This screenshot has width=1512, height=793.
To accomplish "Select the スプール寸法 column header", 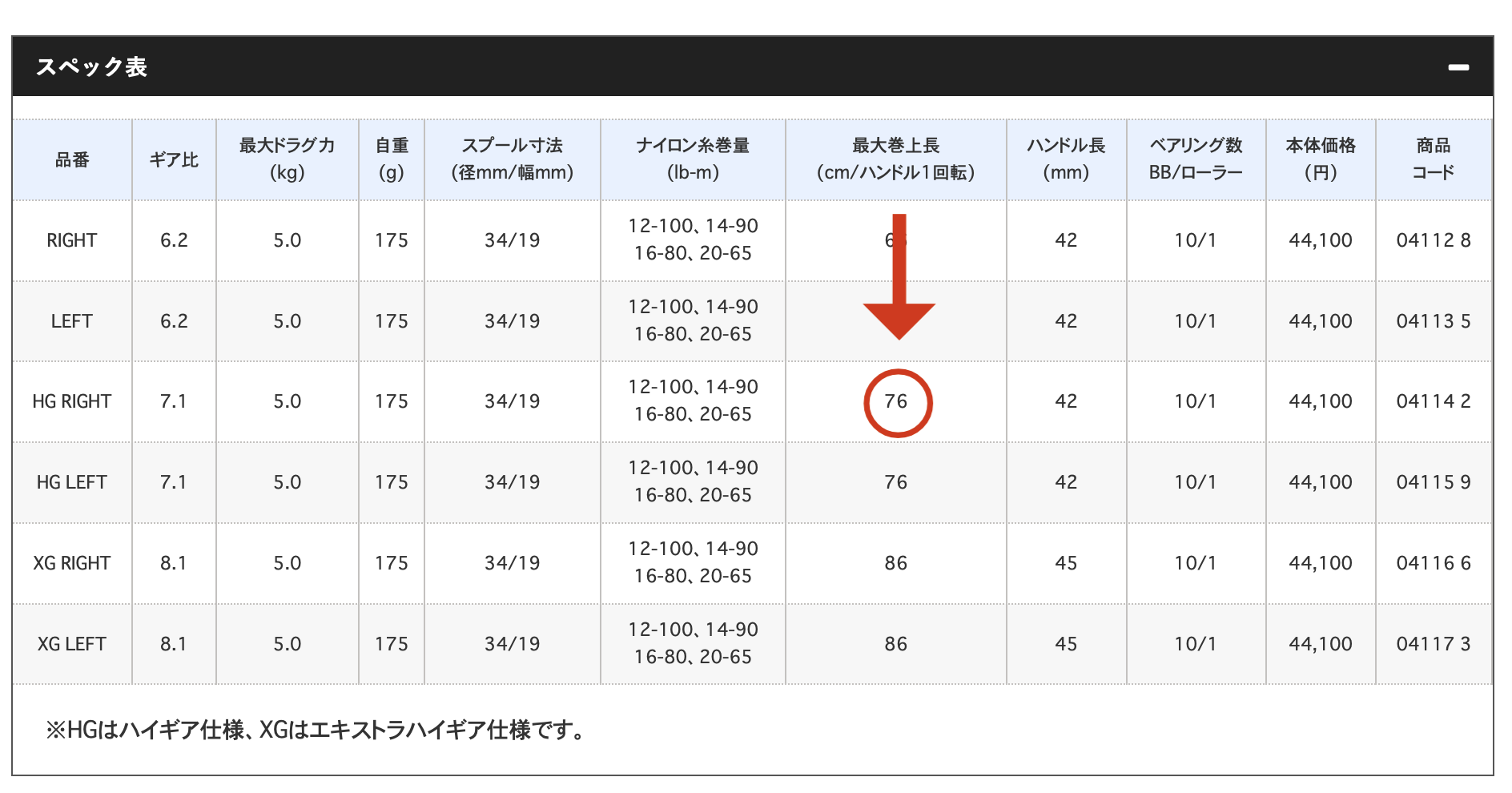I will (x=512, y=159).
